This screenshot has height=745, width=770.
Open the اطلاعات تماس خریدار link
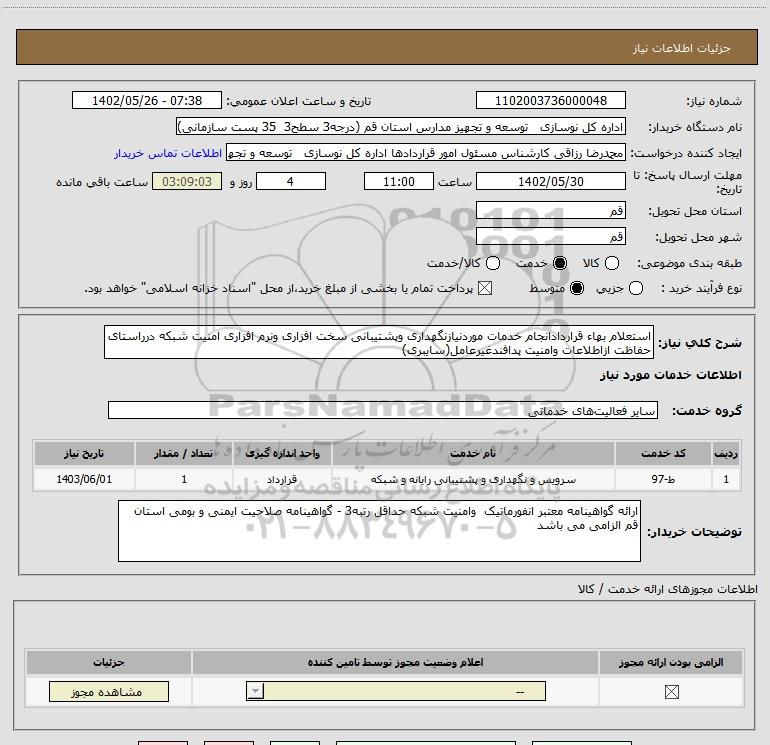click(168, 153)
